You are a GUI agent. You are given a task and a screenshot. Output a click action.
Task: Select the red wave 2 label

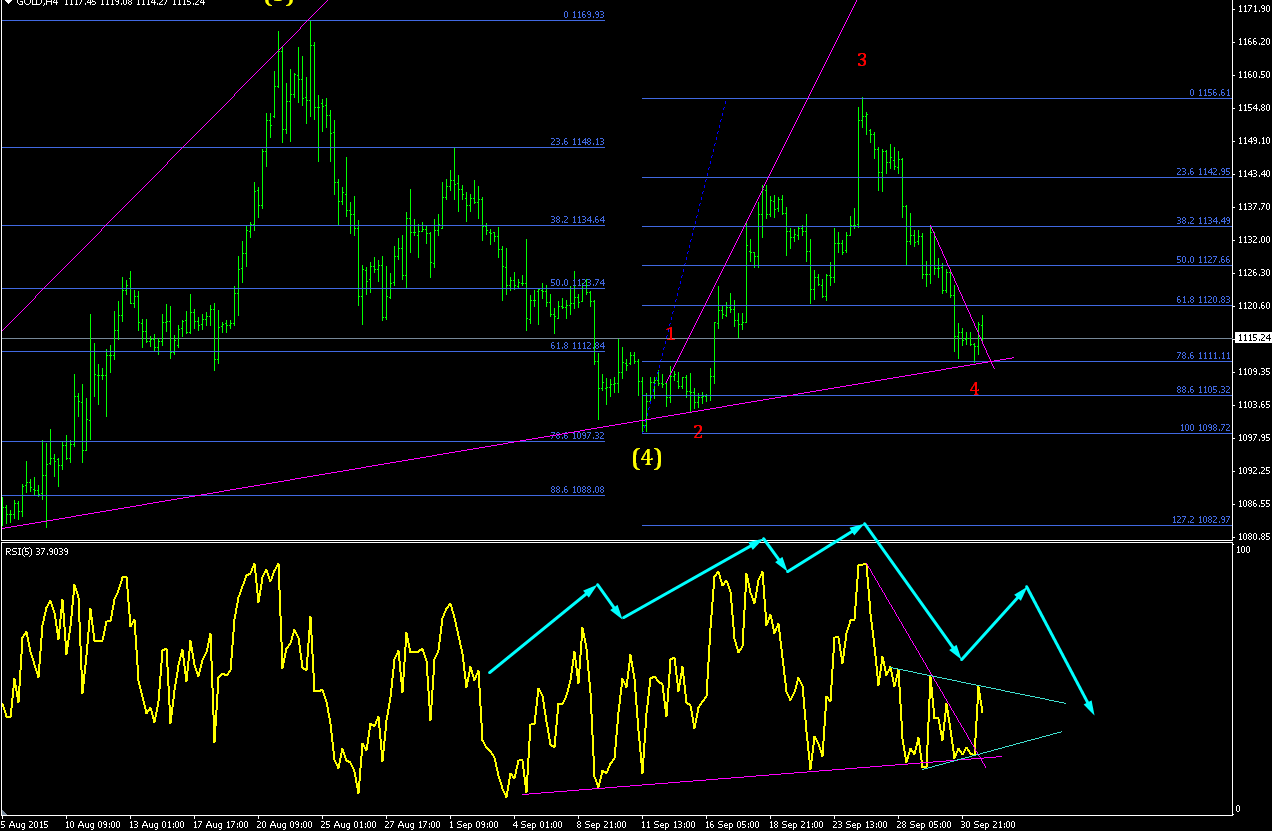tap(698, 432)
